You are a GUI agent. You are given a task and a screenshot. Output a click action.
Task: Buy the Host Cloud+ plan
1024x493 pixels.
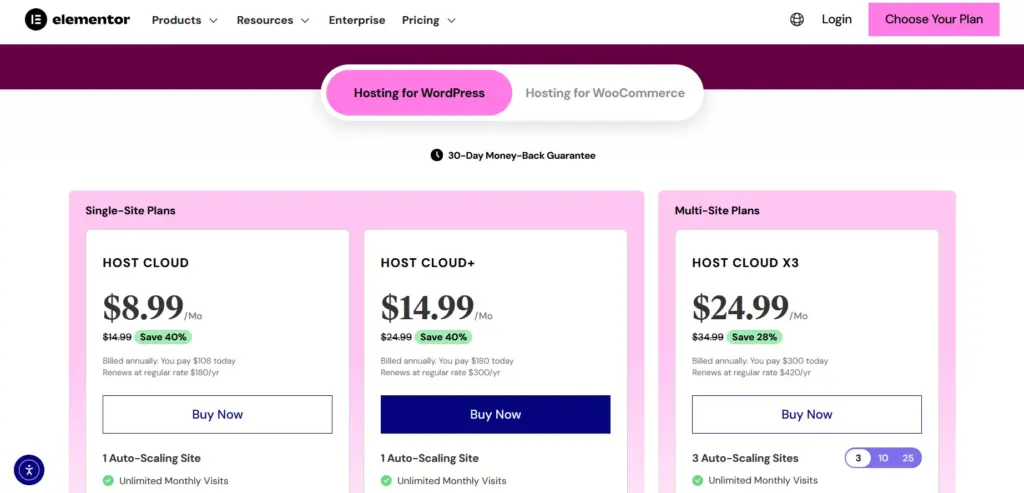[495, 414]
